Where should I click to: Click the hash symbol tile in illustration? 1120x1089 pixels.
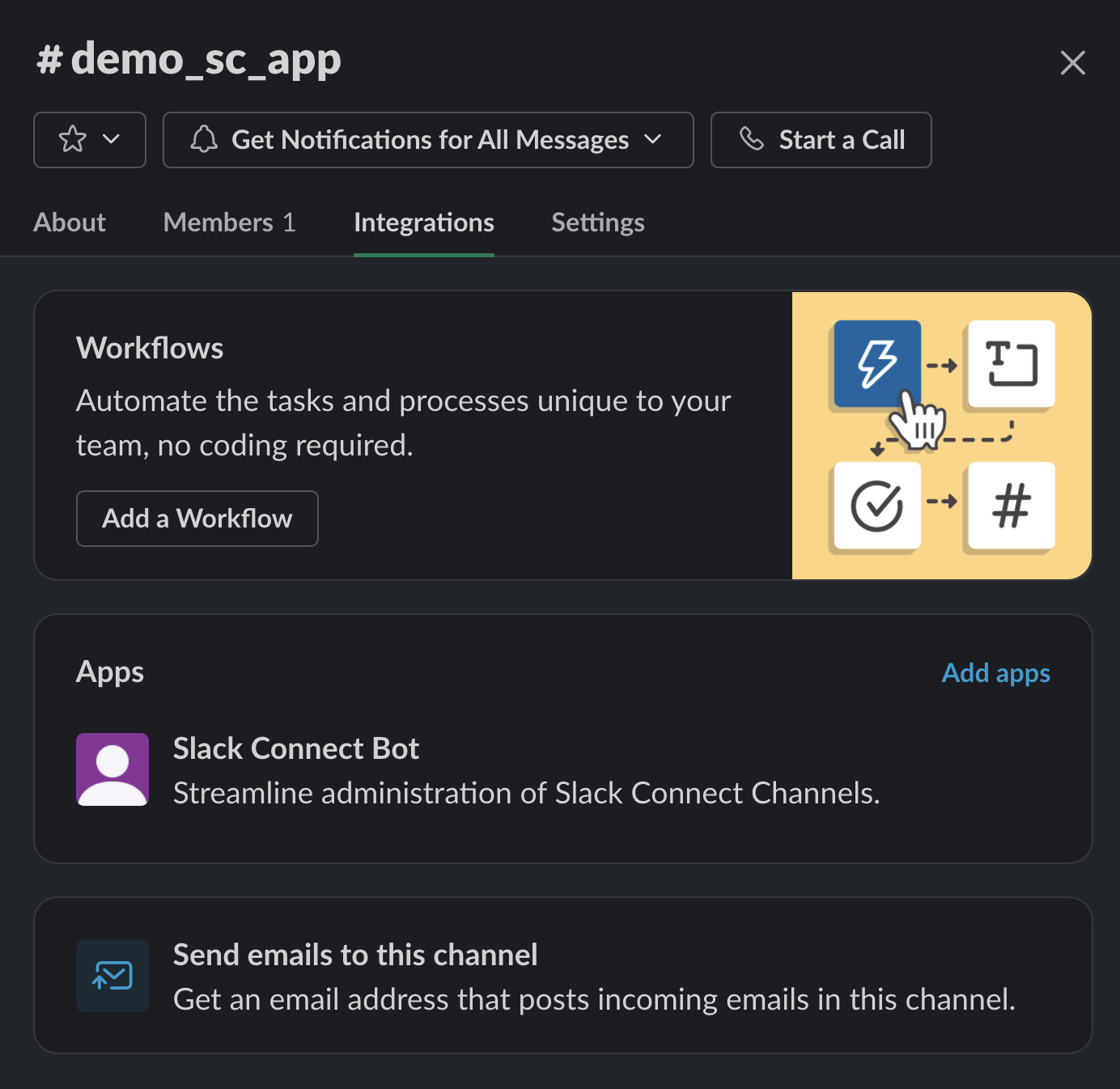1012,506
